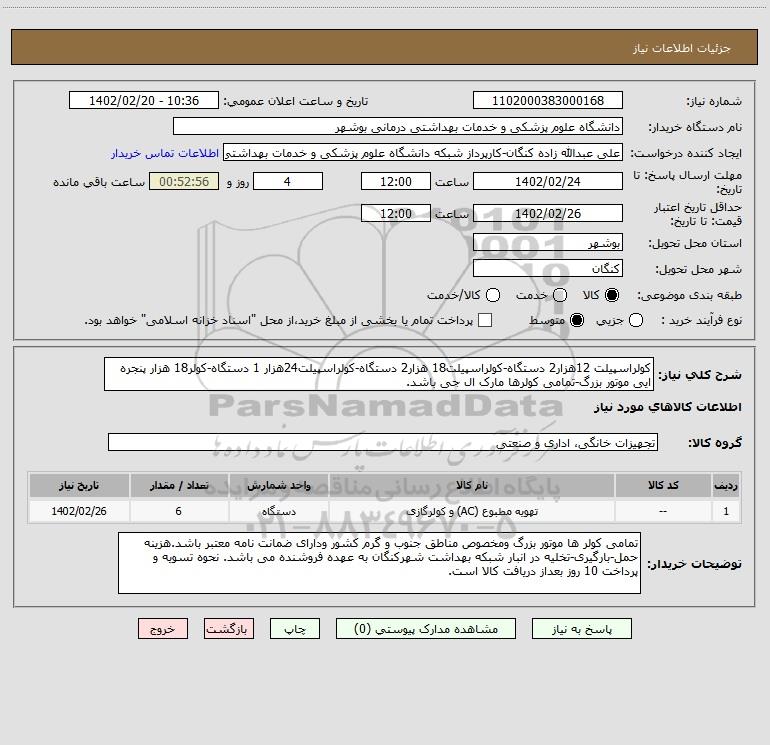Screen dimensions: 770x745
Task: Click the گروه کالا field
Action: [382, 442]
